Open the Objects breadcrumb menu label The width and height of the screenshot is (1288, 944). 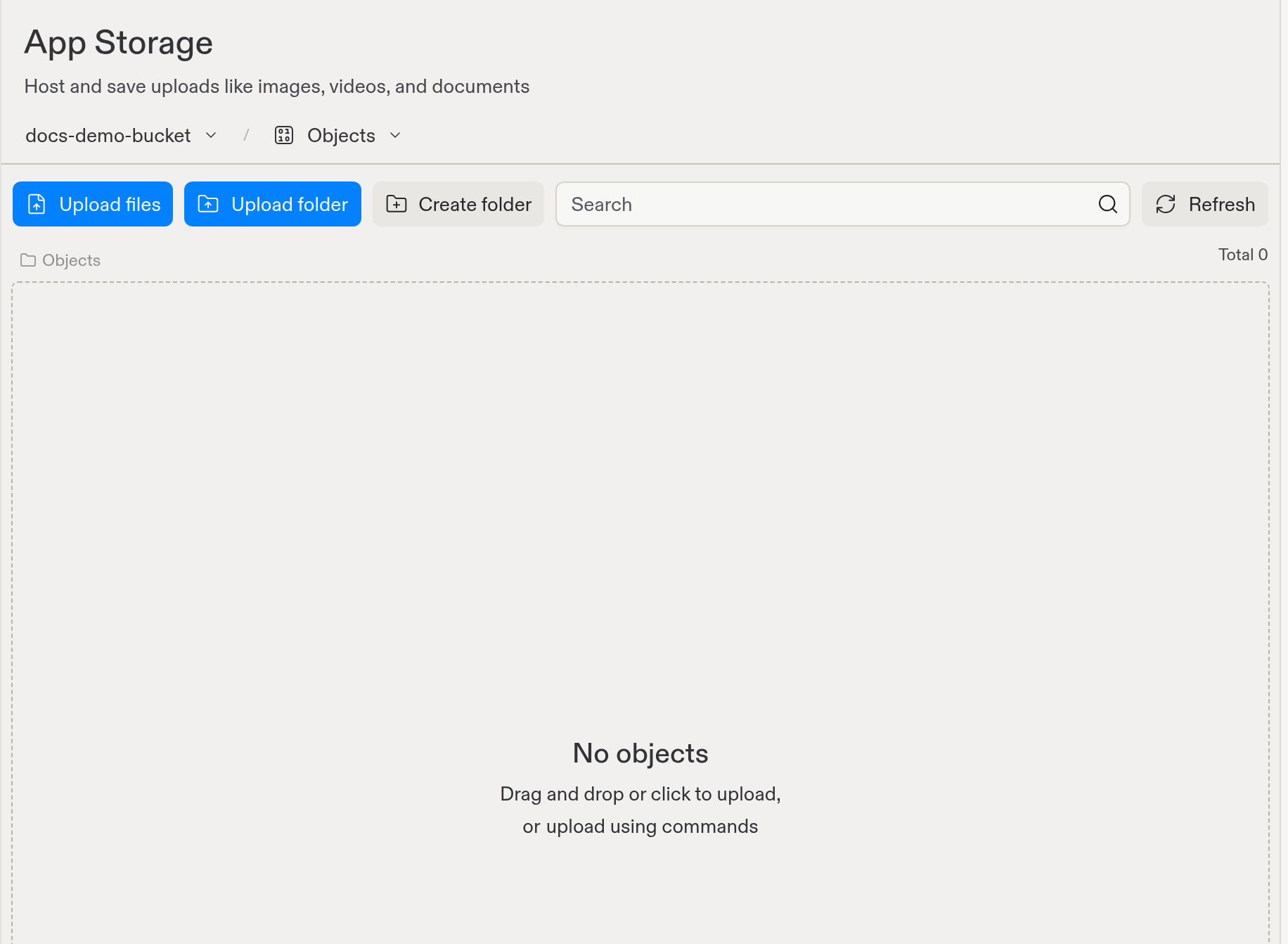click(341, 135)
